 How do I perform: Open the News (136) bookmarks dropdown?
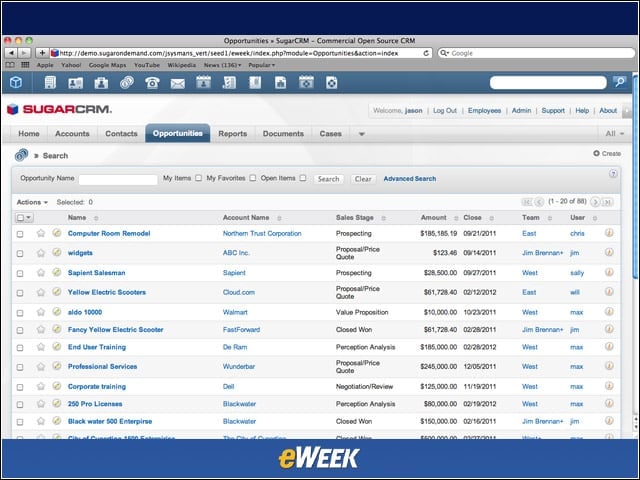[222, 65]
